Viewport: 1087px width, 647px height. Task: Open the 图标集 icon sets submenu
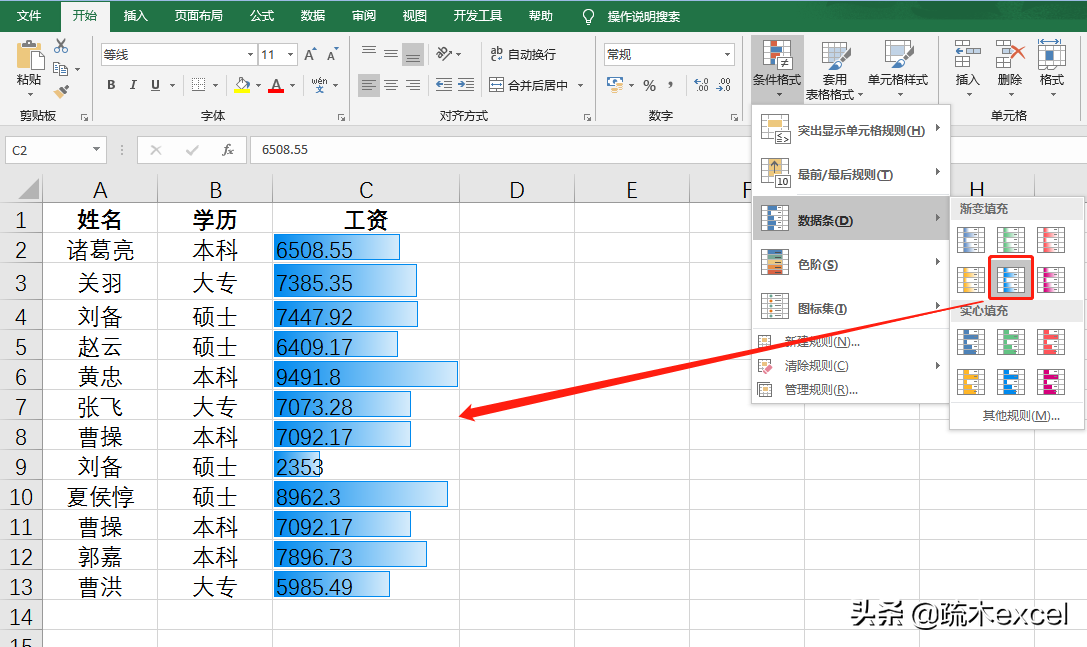point(851,309)
